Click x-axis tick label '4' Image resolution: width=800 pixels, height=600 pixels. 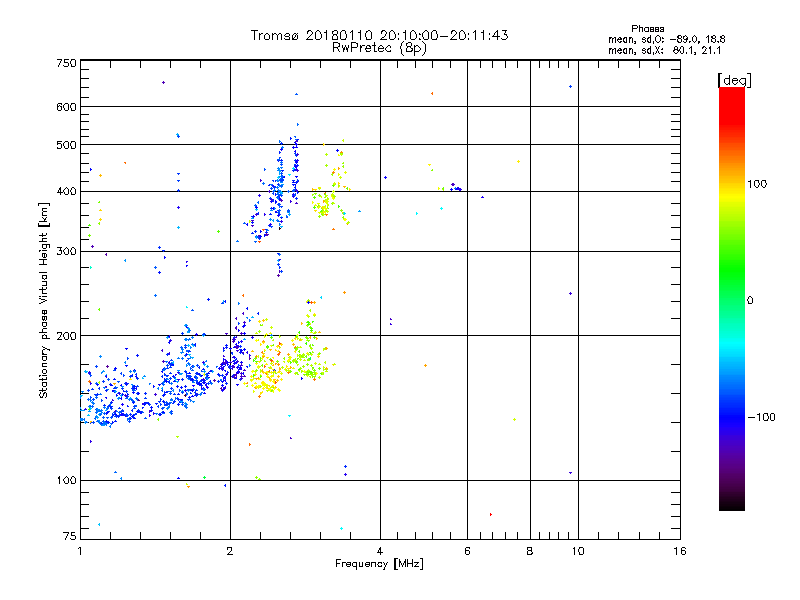380,551
